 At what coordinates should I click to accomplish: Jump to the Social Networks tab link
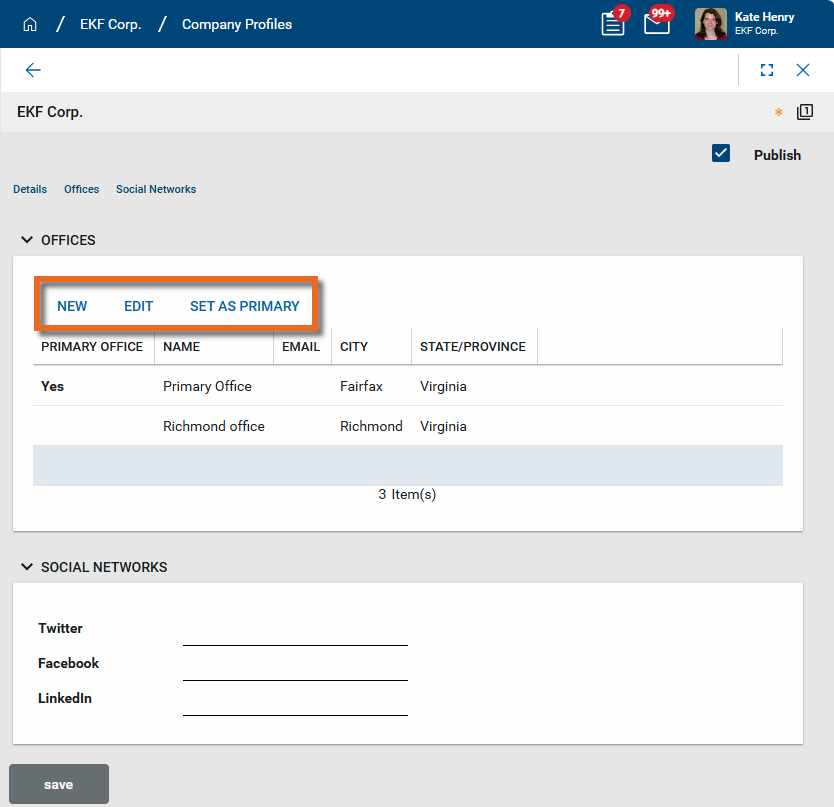point(156,189)
